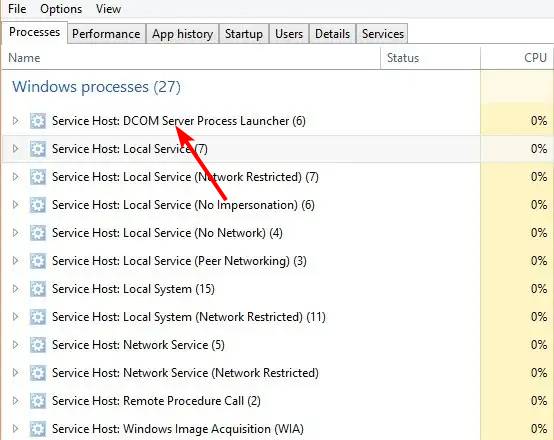
Task: Expand Service Host: DCOM Server Process Launcher
Action: point(15,121)
